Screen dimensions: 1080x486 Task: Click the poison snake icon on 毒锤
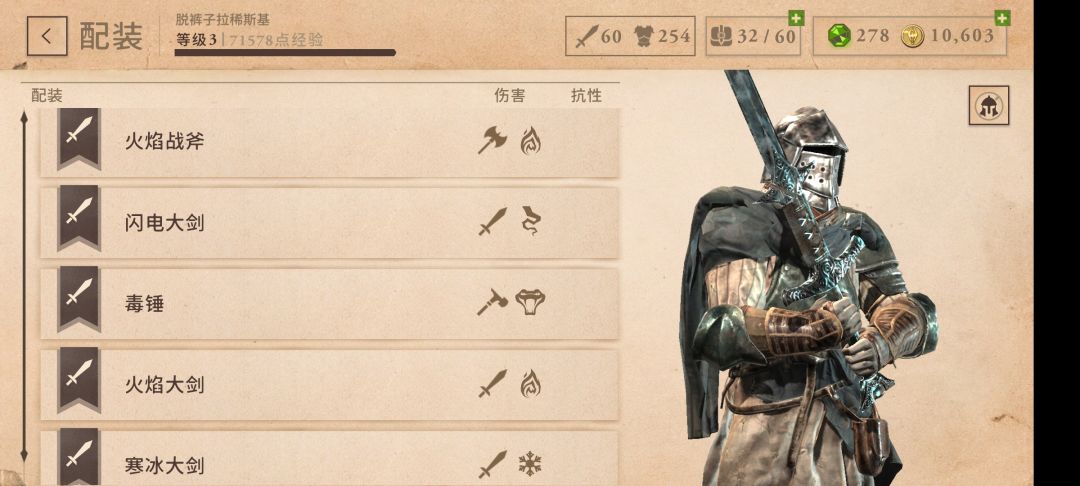tap(530, 302)
